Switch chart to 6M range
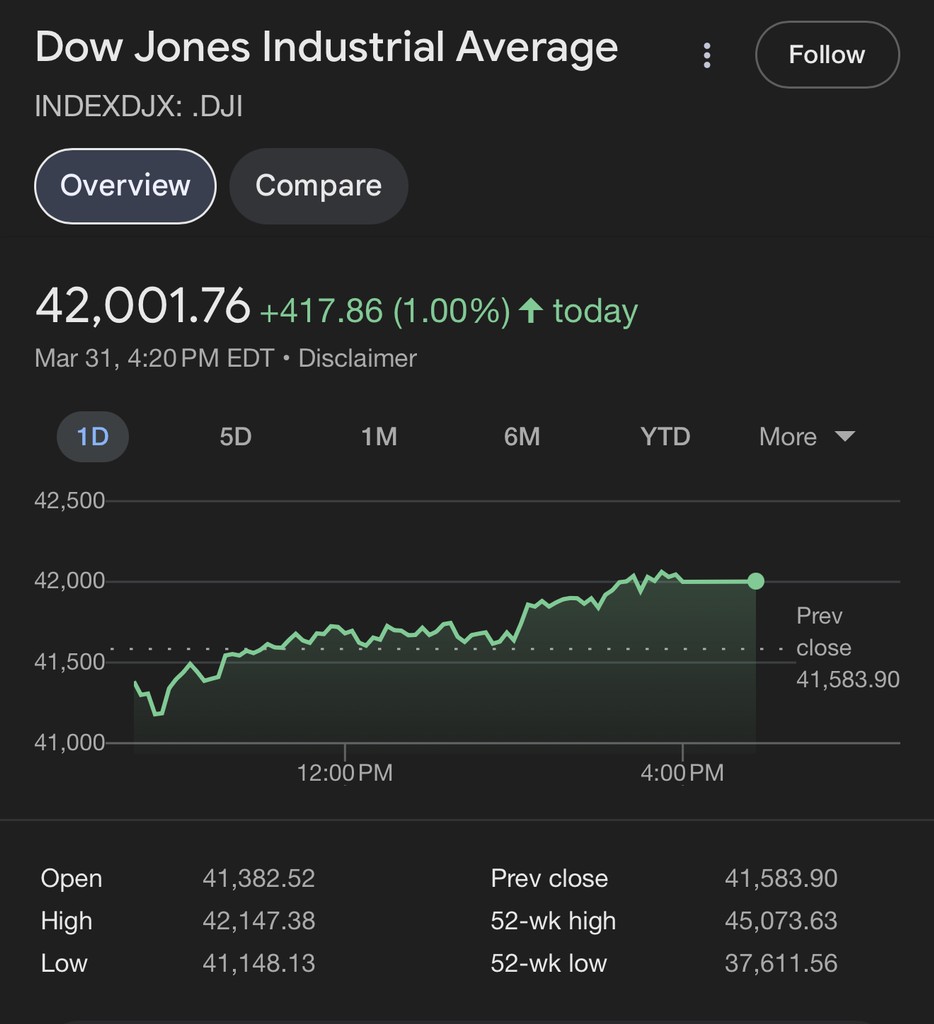The height and width of the screenshot is (1024, 934). coord(522,437)
